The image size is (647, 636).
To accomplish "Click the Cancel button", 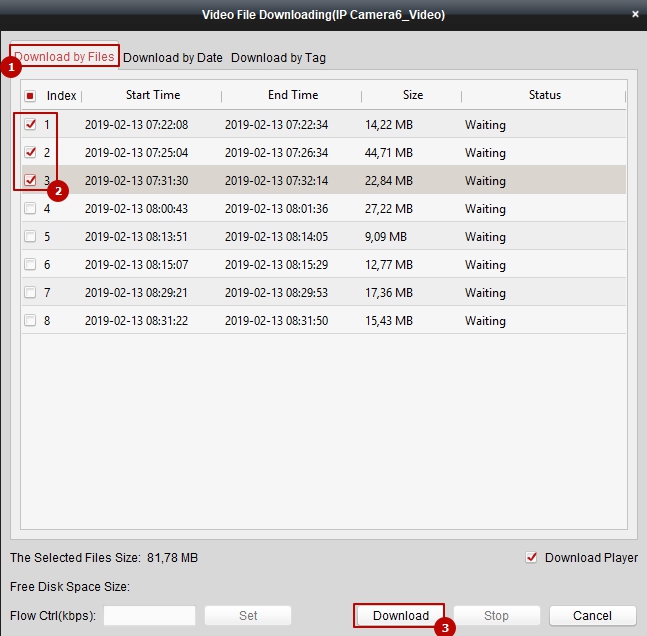I will coord(592,616).
